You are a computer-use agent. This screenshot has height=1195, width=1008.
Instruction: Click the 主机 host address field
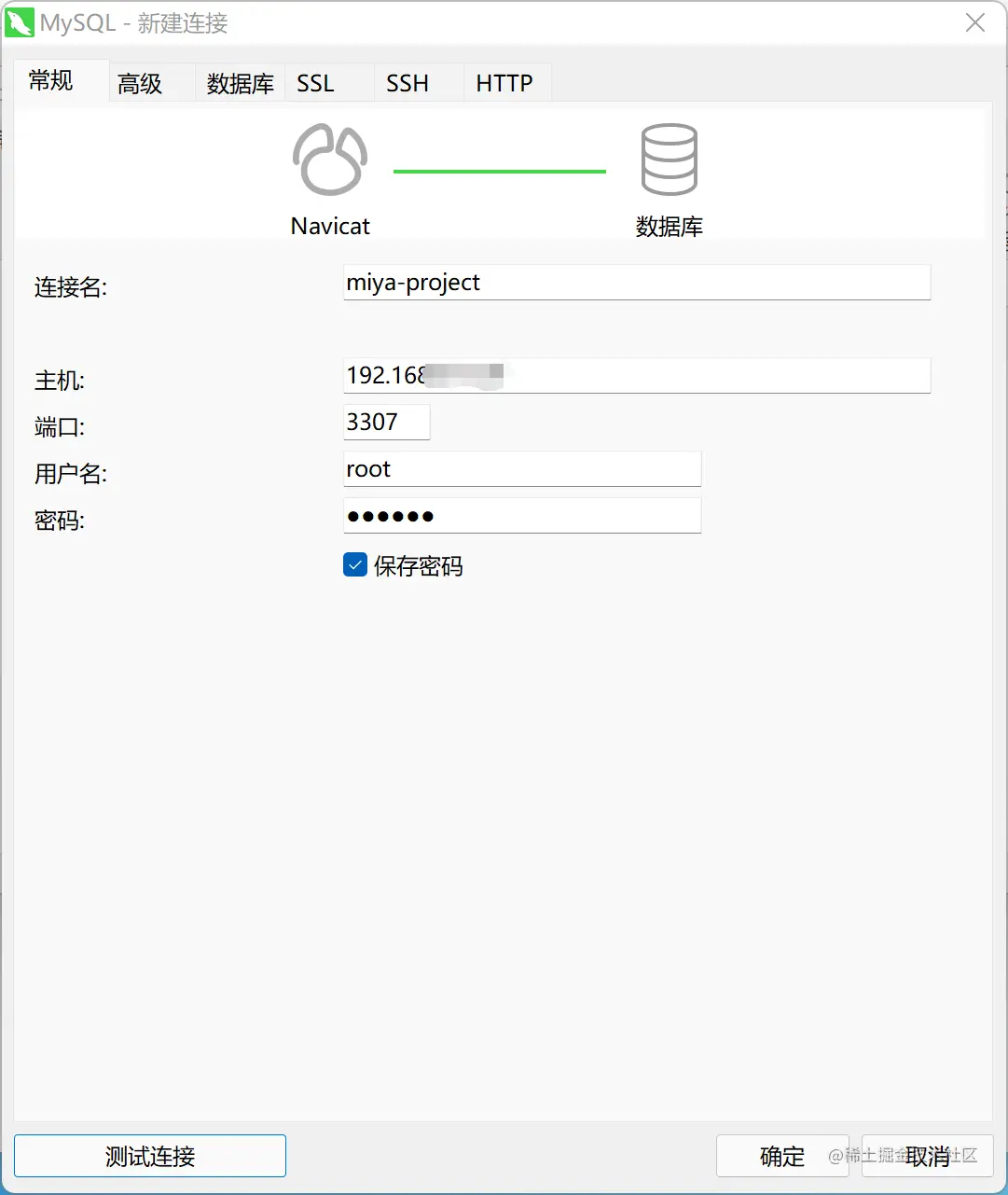pyautogui.click(x=637, y=376)
